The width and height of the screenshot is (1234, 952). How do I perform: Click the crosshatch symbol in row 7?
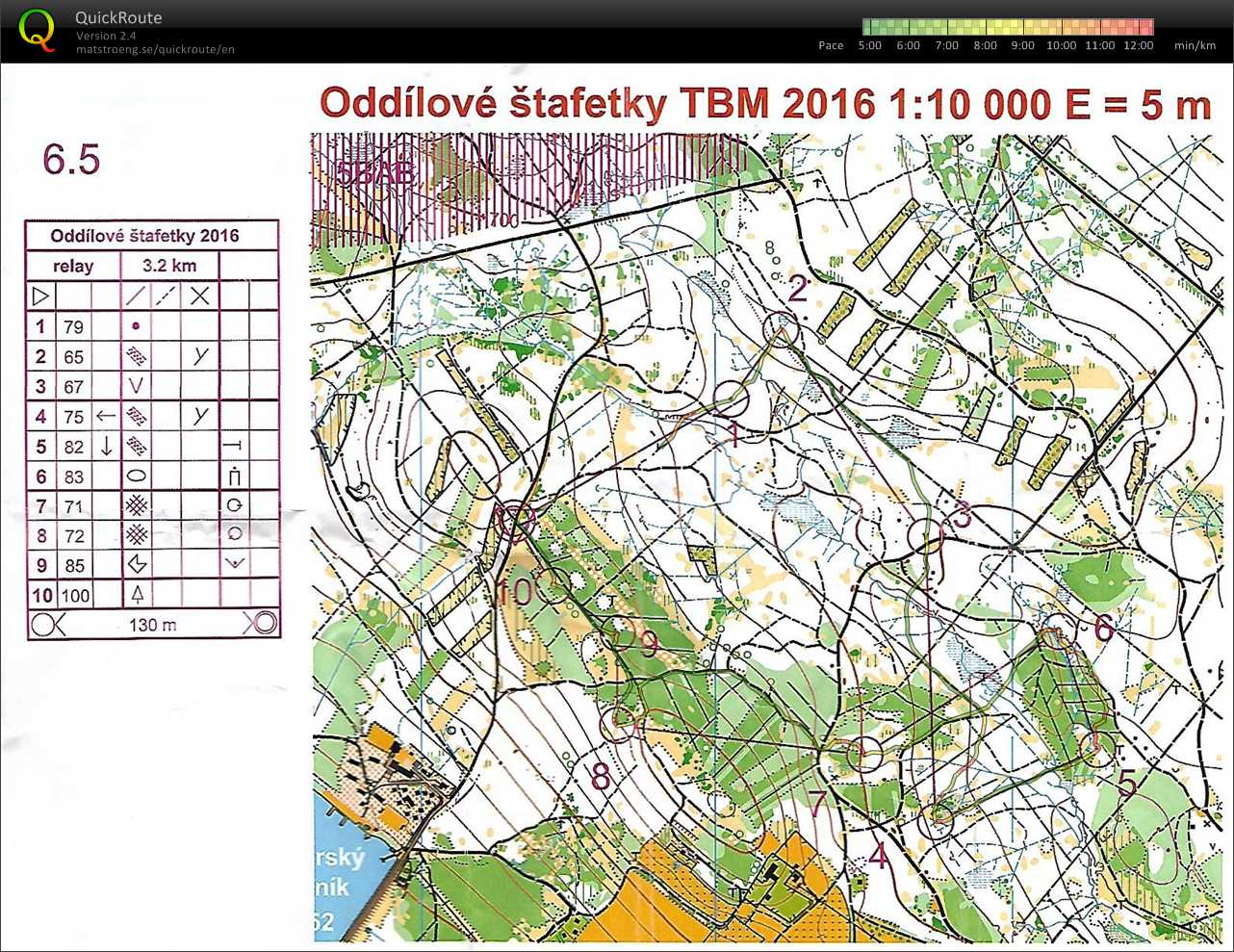tap(137, 505)
